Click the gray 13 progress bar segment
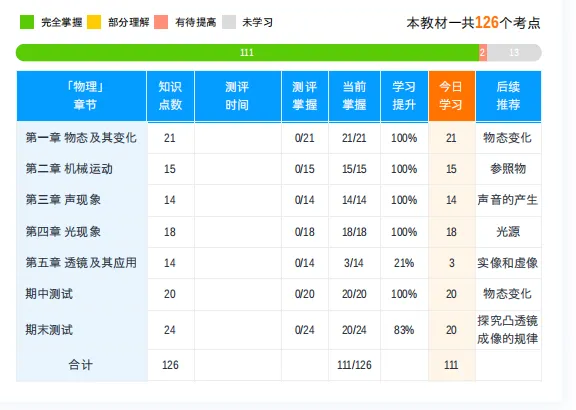This screenshot has height=410, width=576. (x=514, y=53)
